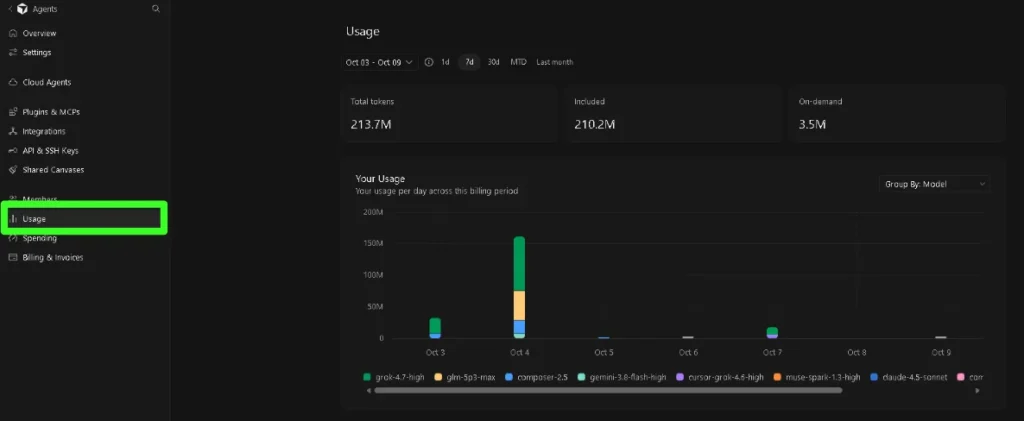Click the On-demand tokens card

pyautogui.click(x=897, y=114)
